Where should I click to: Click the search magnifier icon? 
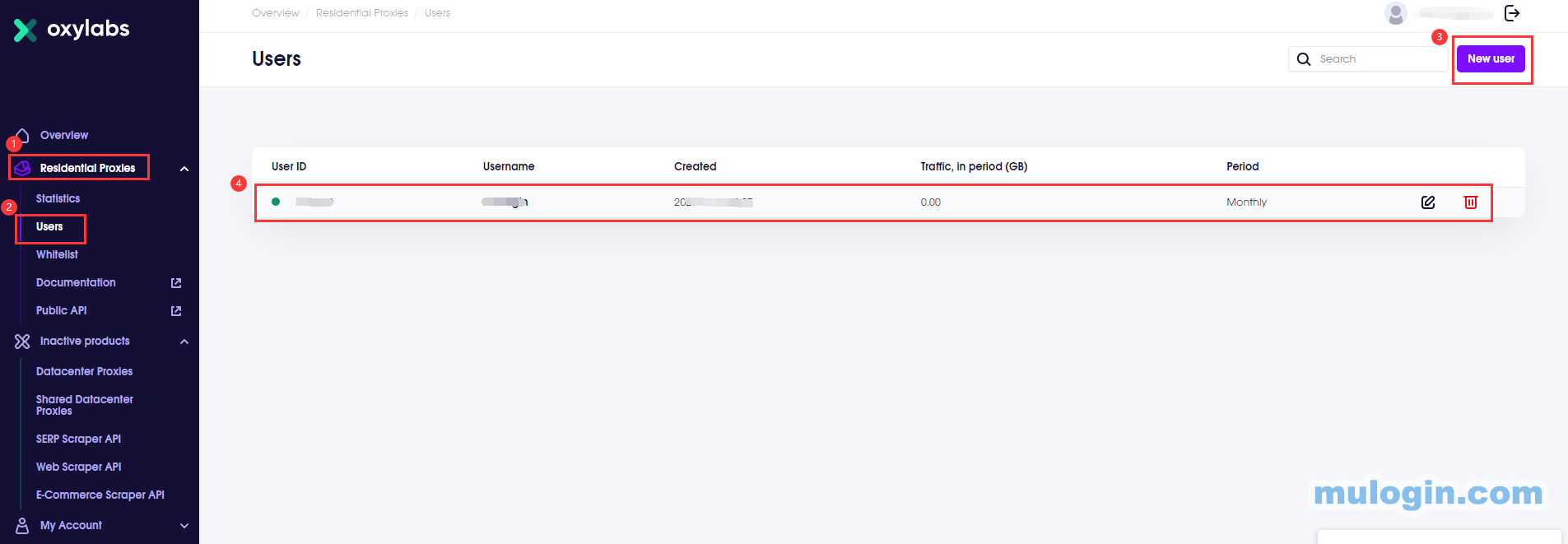point(1304,59)
